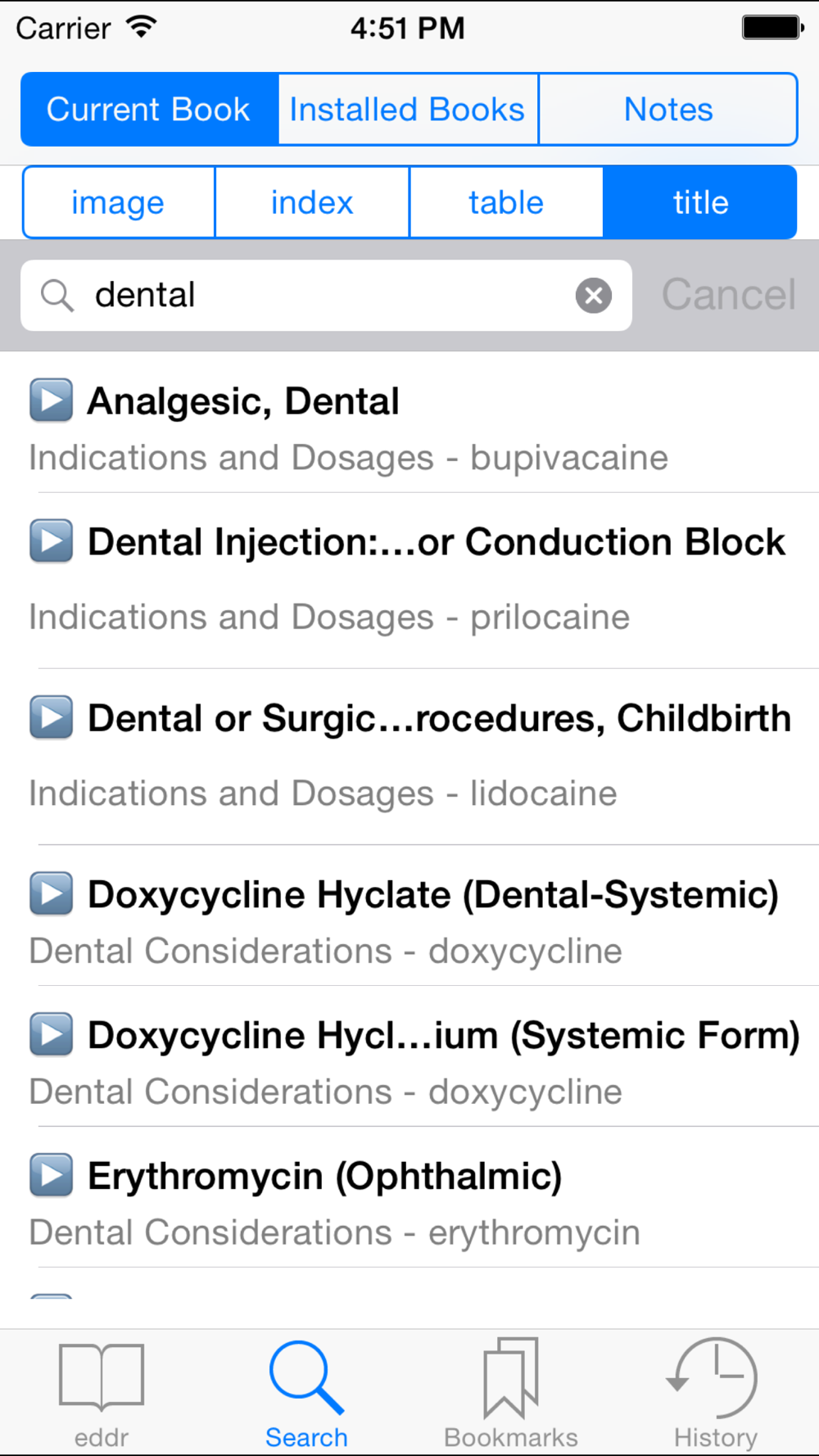The height and width of the screenshot is (1456, 819).
Task: Tap the Search magnifier tab icon
Action: pyautogui.click(x=306, y=1378)
